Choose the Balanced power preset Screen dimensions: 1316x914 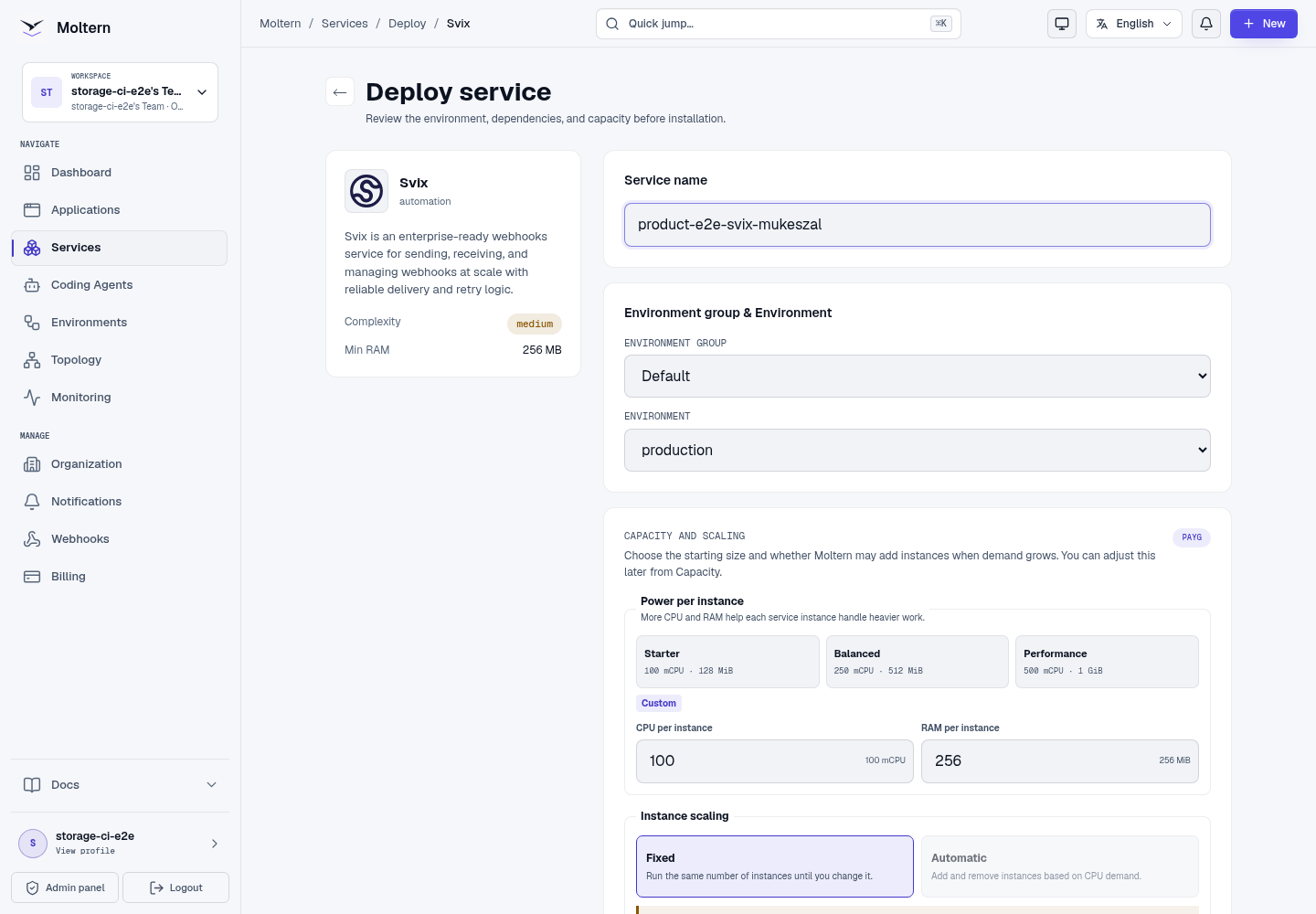tap(918, 662)
